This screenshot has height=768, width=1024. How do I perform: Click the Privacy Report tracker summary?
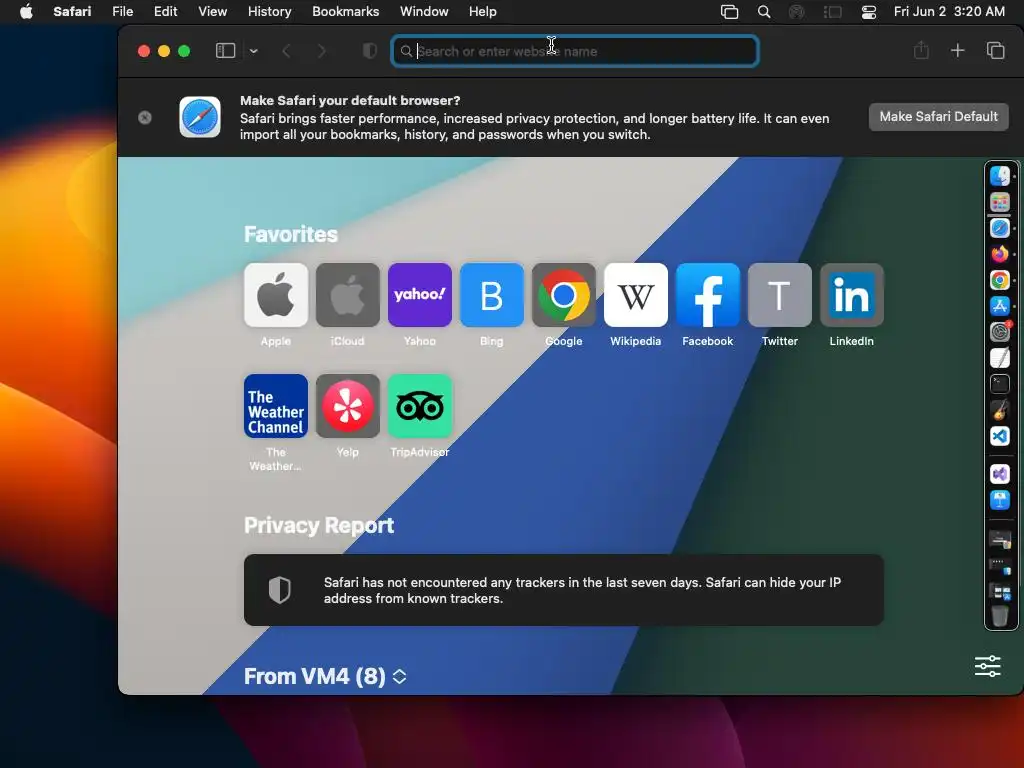(x=564, y=590)
